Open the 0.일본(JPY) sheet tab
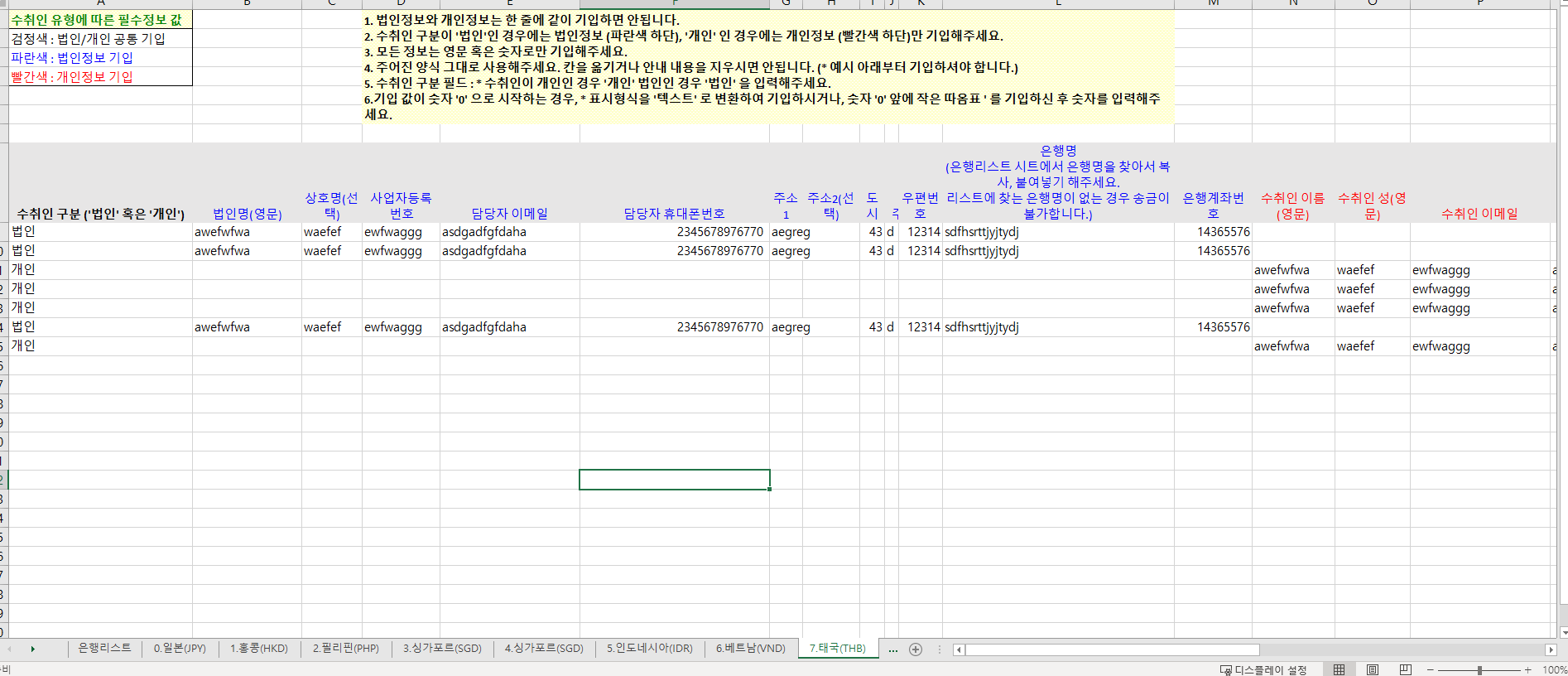Image resolution: width=1568 pixels, height=676 pixels. click(x=180, y=648)
